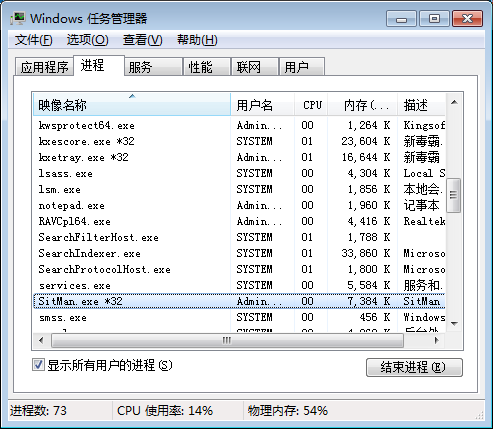Open the 文件(F) menu
The height and width of the screenshot is (429, 493).
33,40
